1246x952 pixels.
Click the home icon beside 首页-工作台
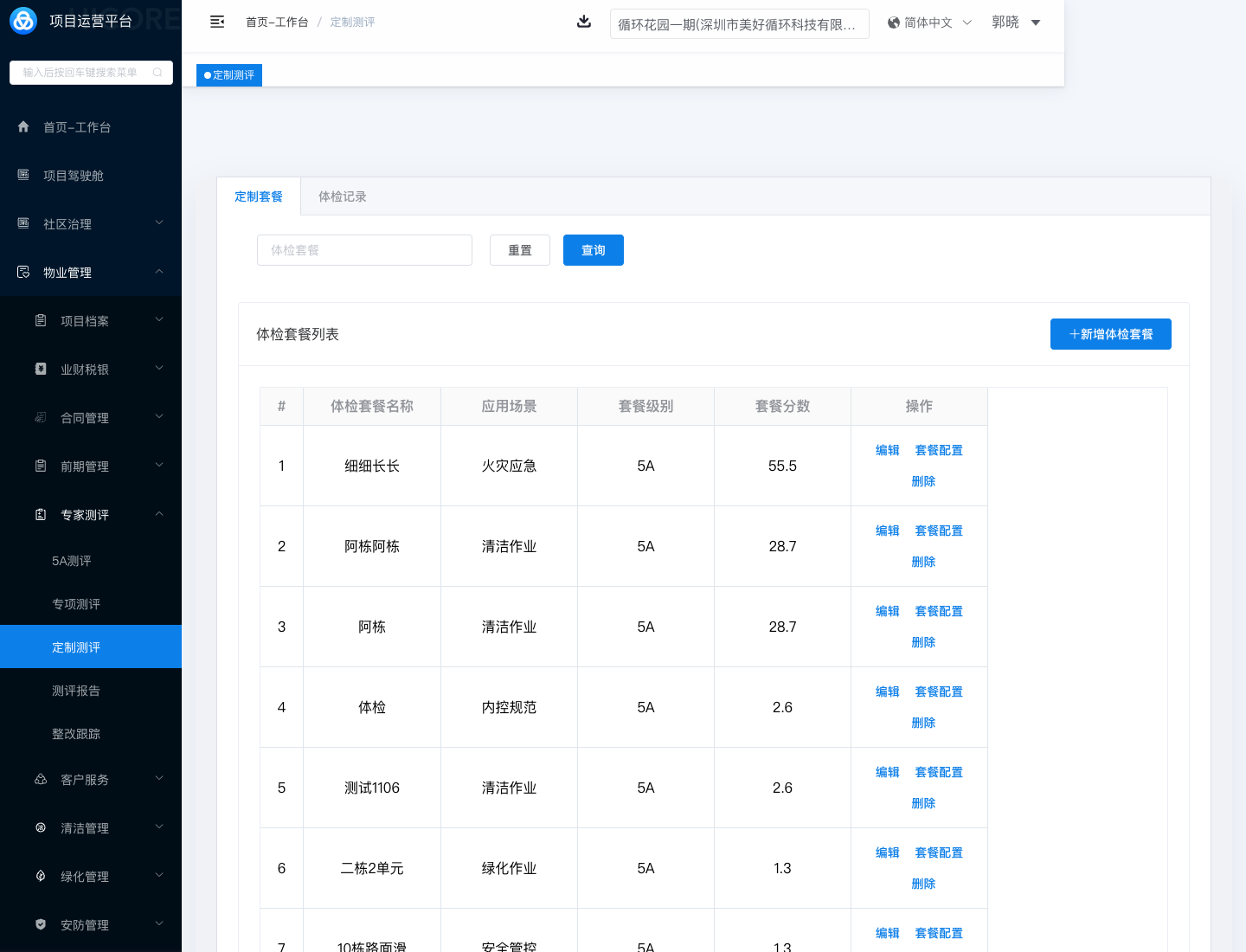point(23,126)
